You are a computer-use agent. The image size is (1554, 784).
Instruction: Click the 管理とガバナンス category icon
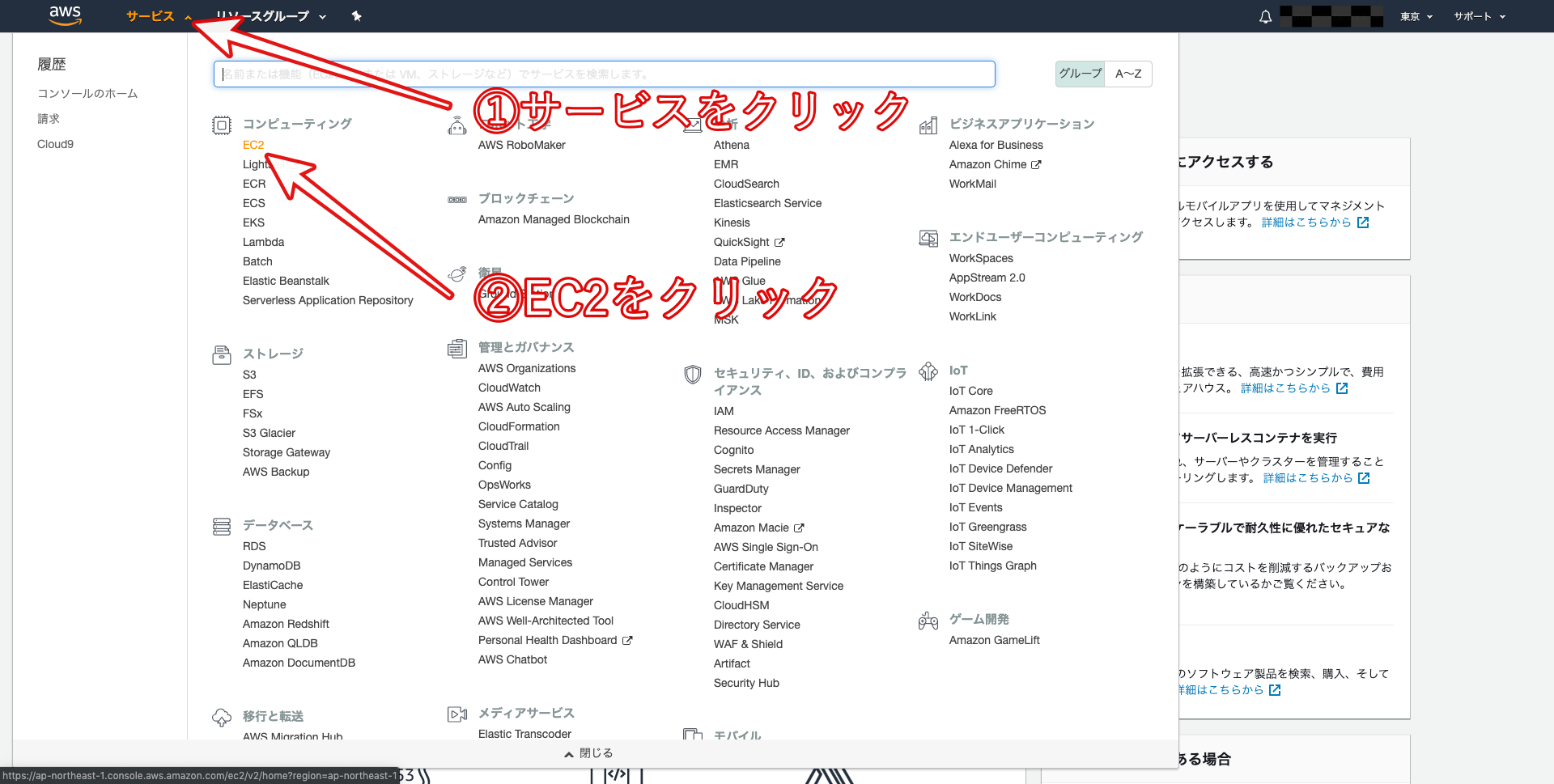456,349
